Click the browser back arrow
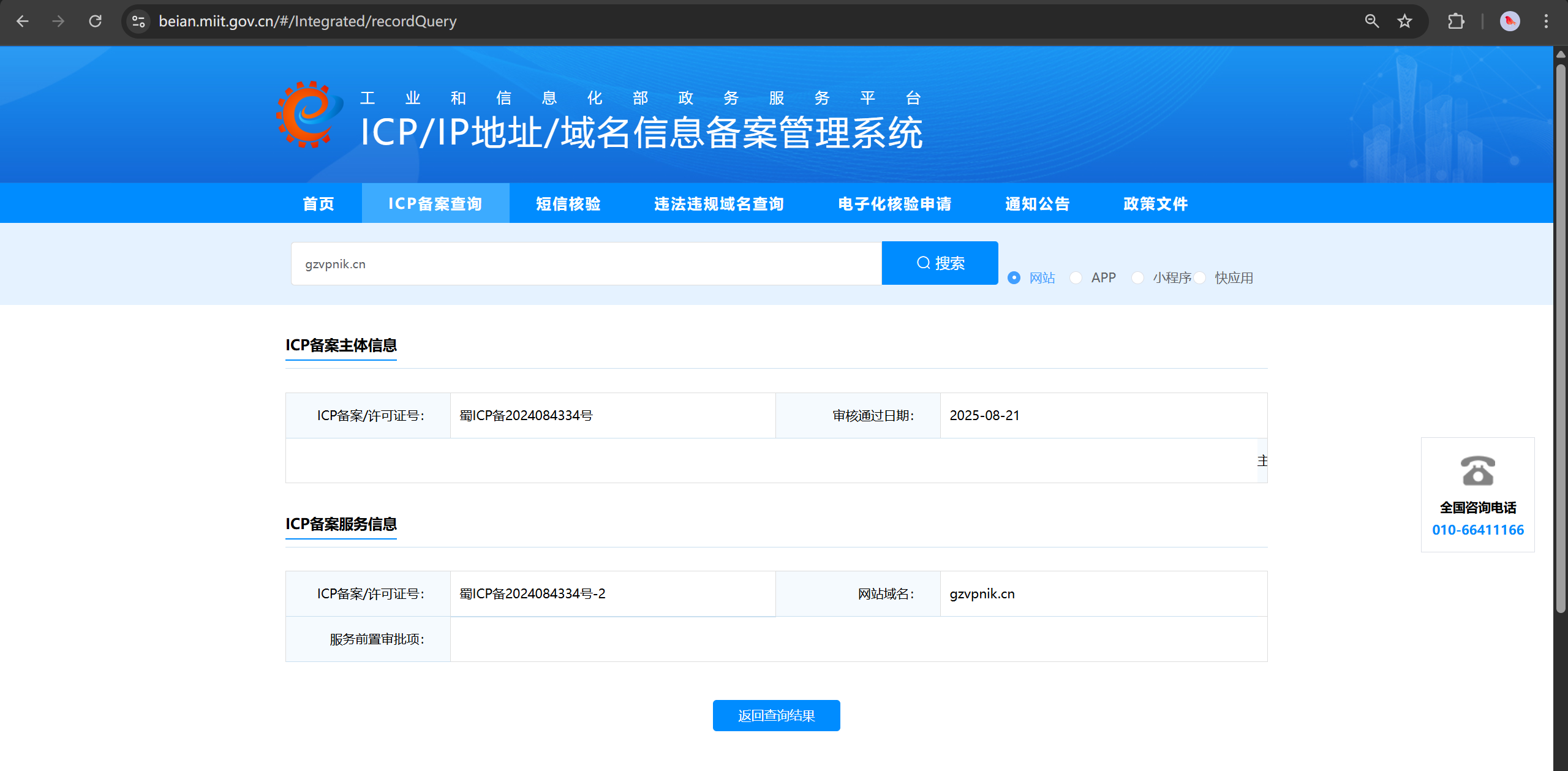This screenshot has height=771, width=1568. point(23,21)
